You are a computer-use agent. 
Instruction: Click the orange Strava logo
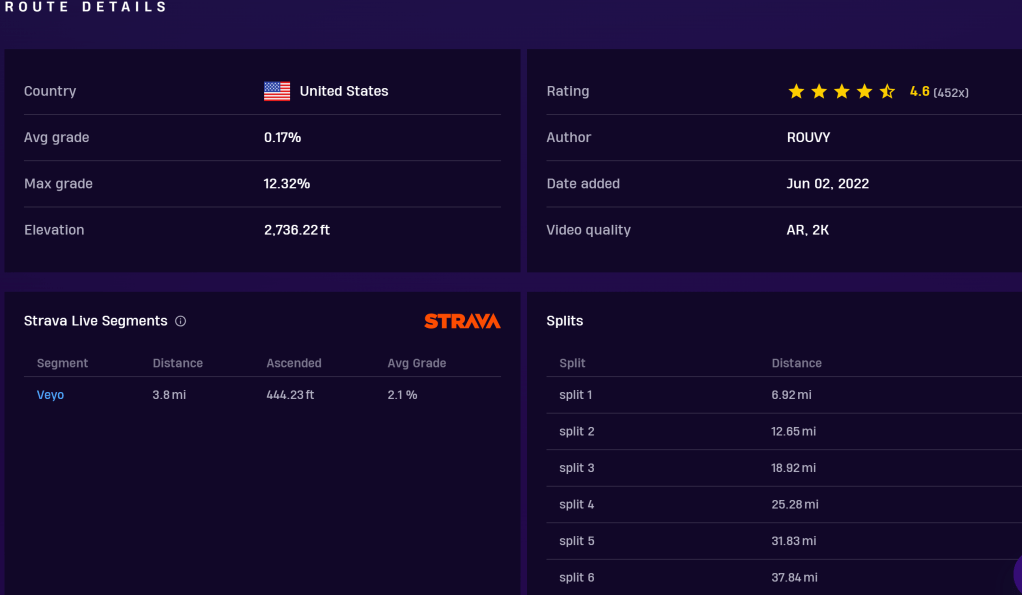462,321
